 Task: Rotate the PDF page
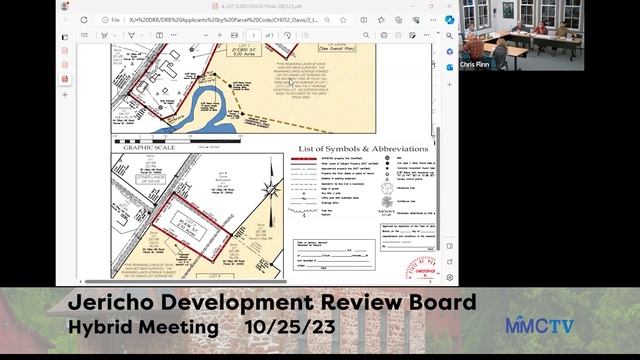[x=288, y=36]
